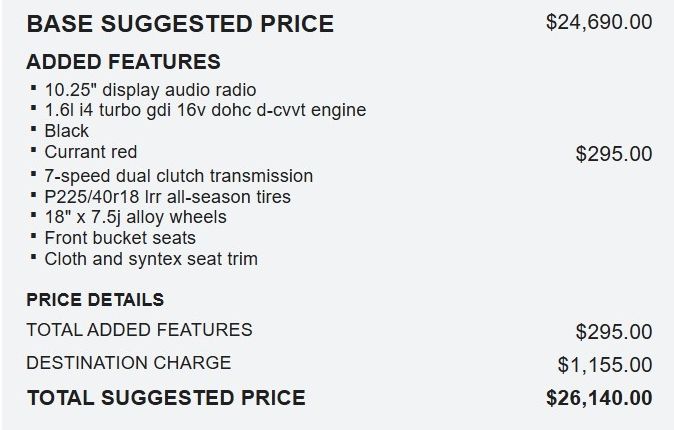Click the Total Suggested Price label
The image size is (674, 430).
pyautogui.click(x=166, y=398)
